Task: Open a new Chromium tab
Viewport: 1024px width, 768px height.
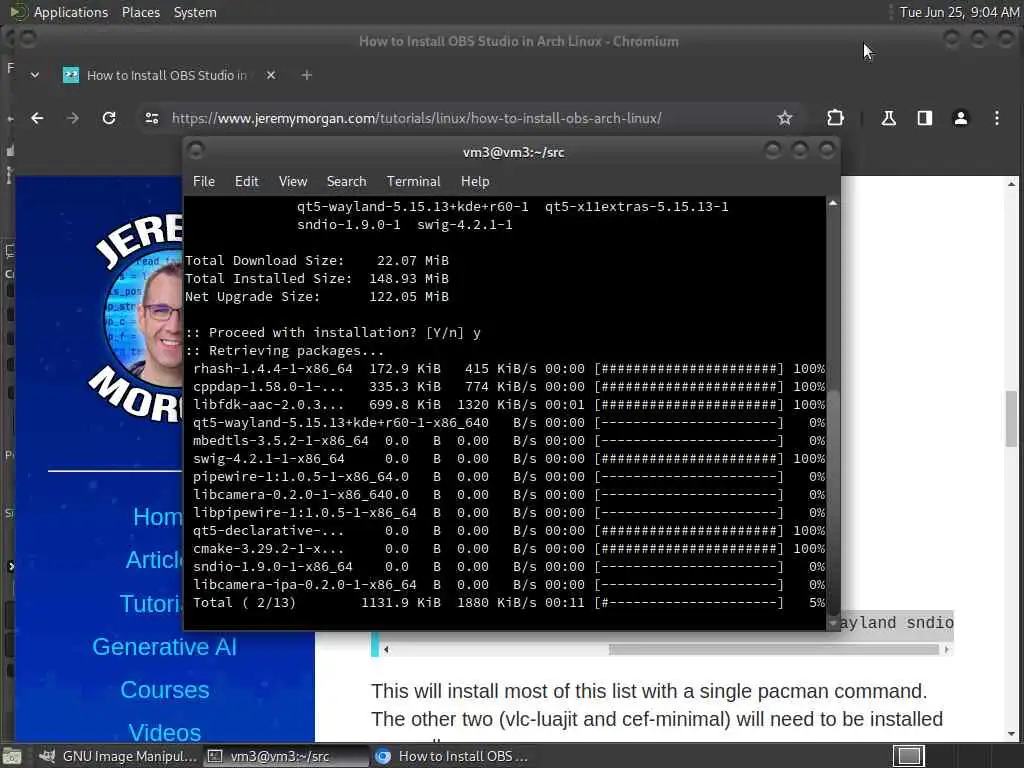Action: 306,75
